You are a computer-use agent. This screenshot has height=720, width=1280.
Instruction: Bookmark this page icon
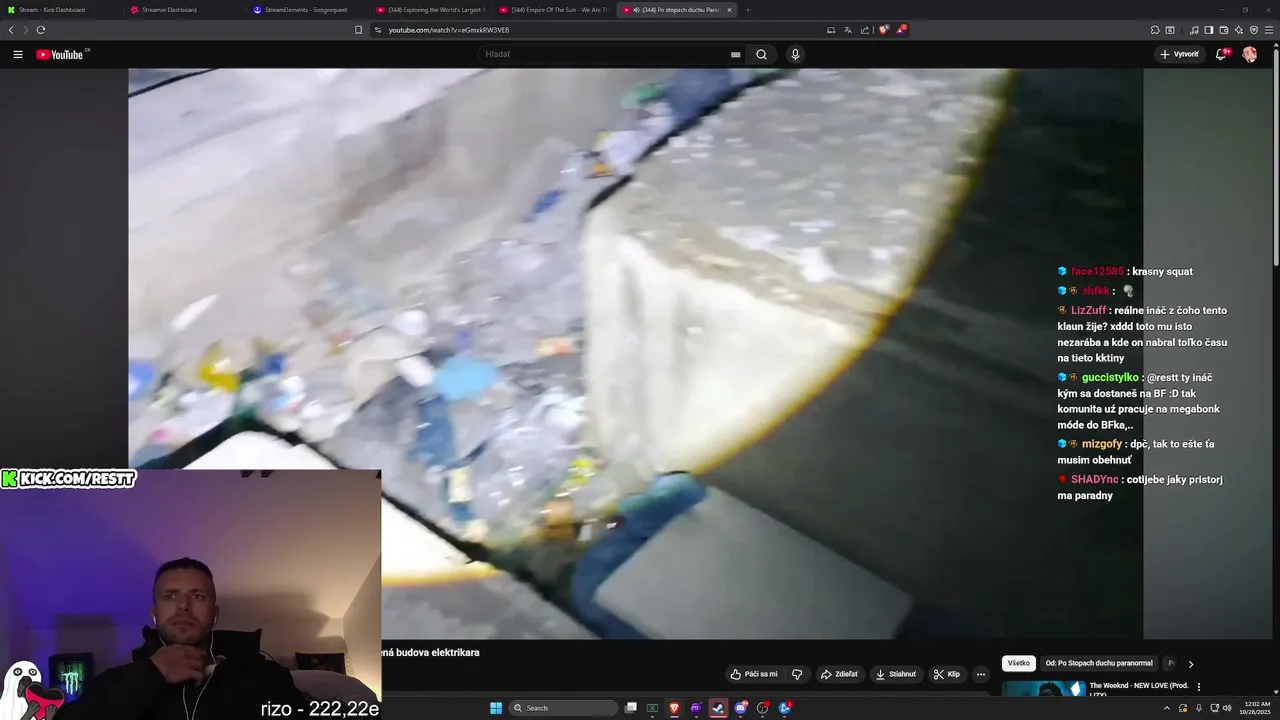tap(359, 30)
